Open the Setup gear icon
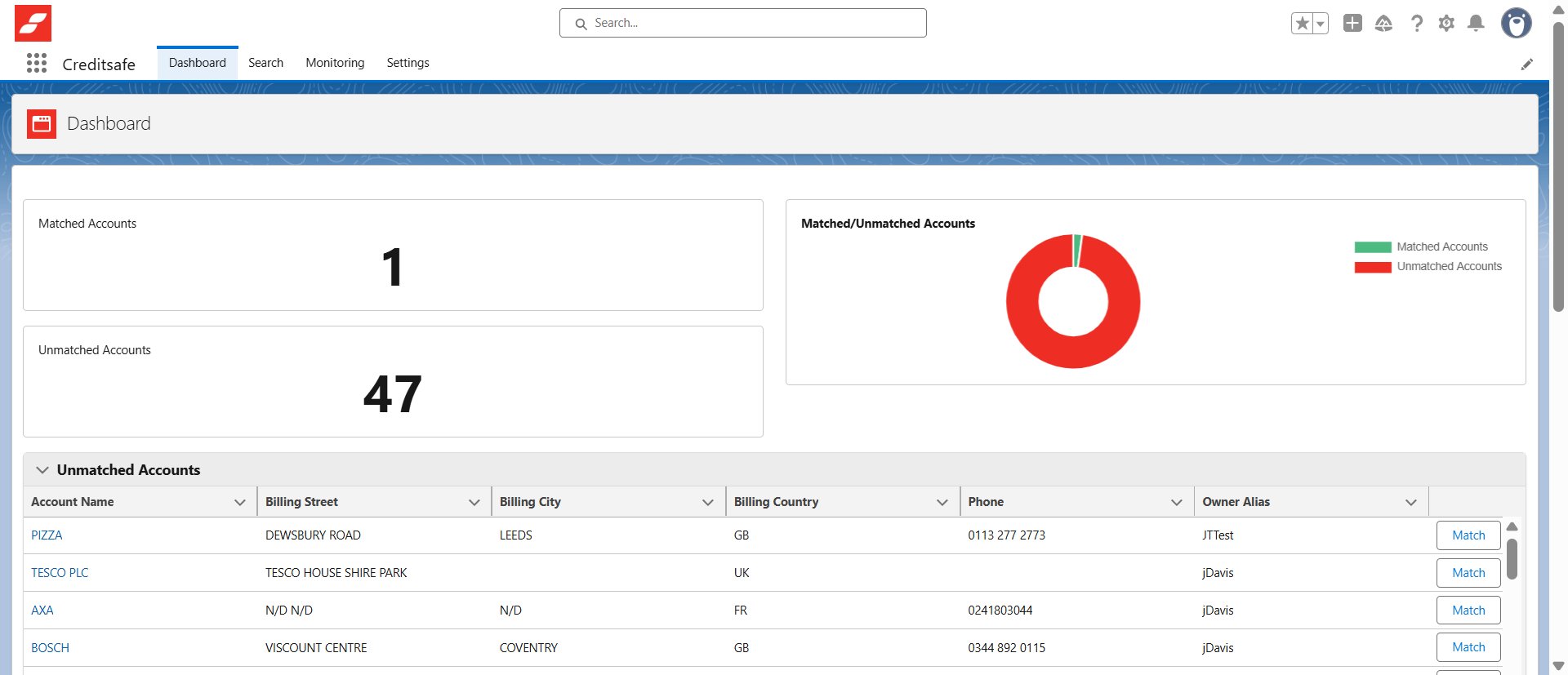 point(1446,23)
